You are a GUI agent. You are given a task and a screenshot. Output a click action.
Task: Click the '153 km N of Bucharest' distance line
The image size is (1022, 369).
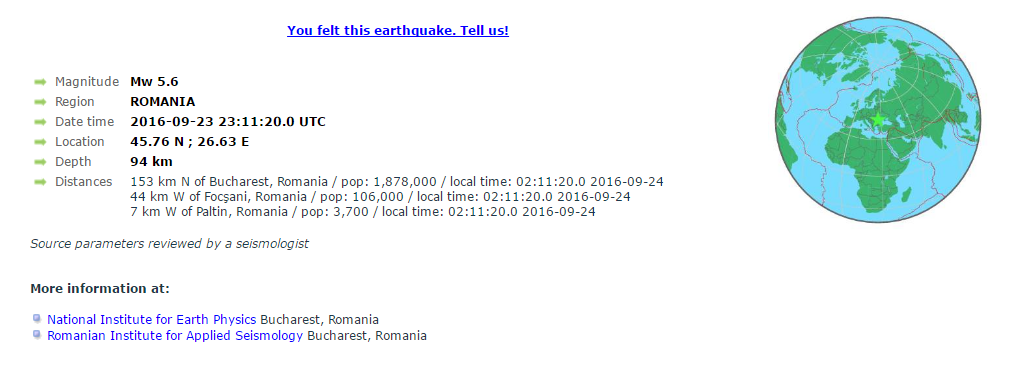pos(397,182)
